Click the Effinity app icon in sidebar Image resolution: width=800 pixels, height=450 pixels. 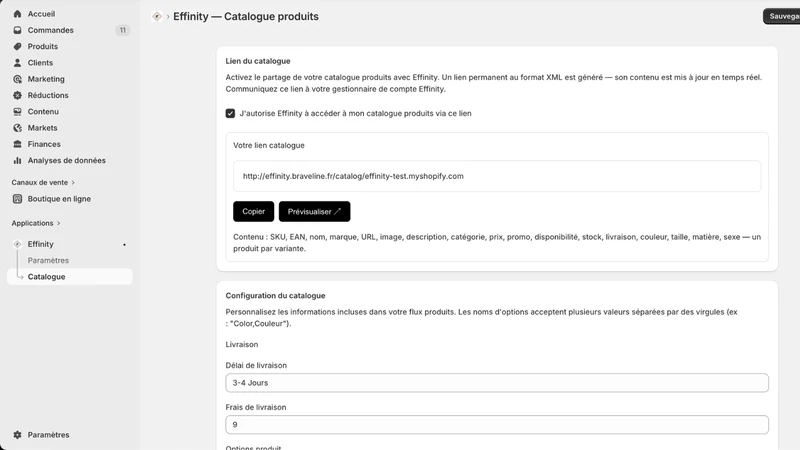[x=17, y=244]
